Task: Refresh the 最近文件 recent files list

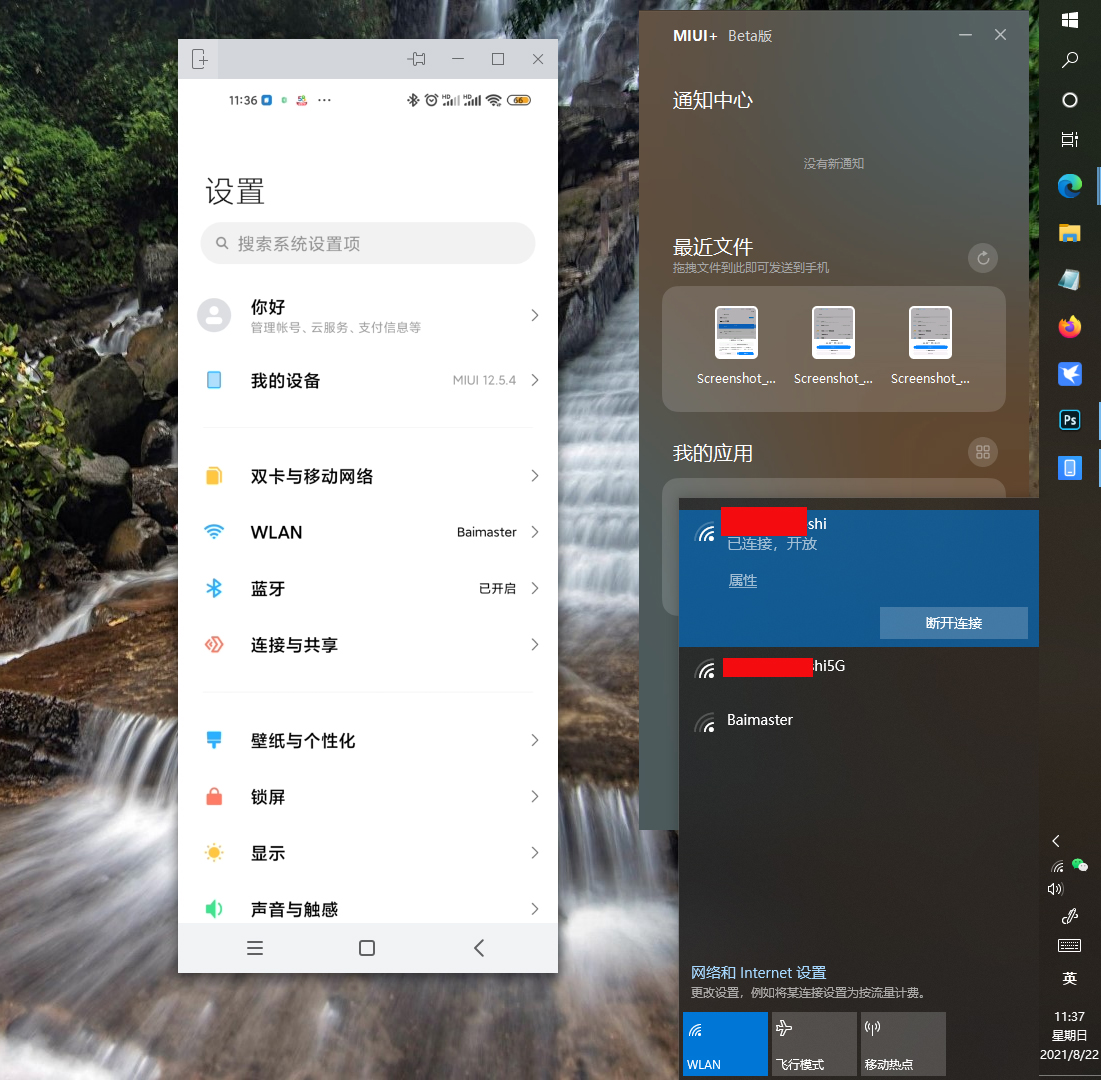Action: click(982, 258)
